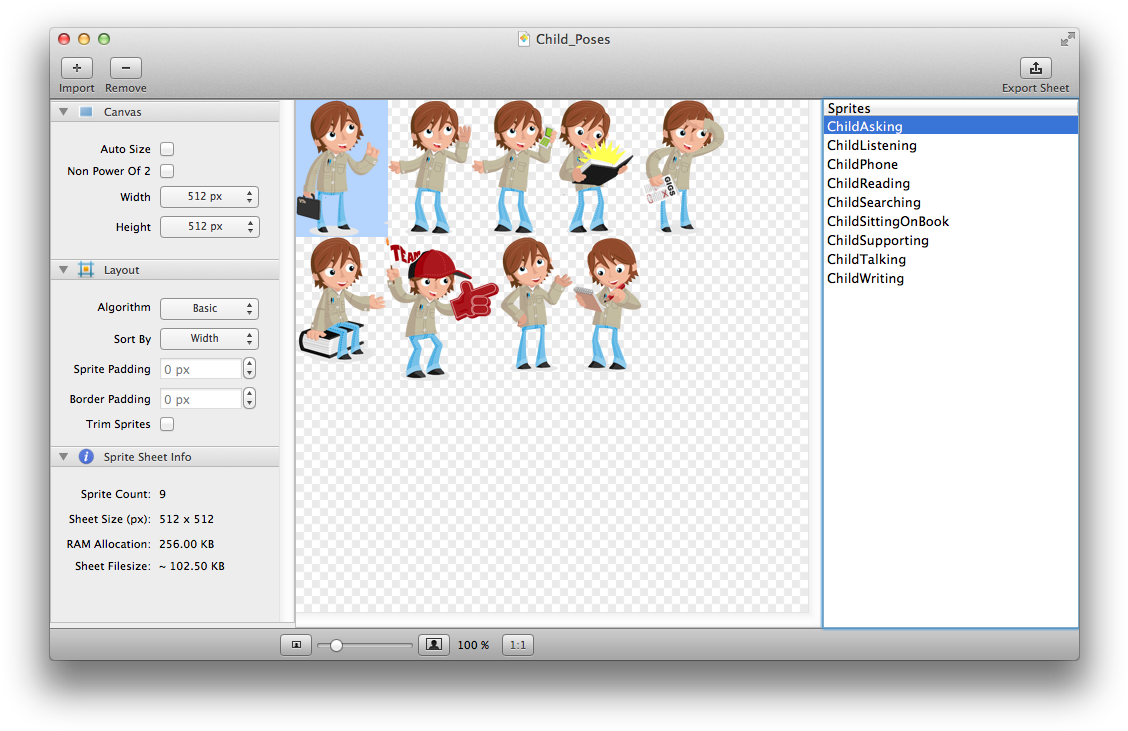This screenshot has width=1128, height=731.
Task: Select ChildReading in the Sprites list
Action: tap(868, 183)
